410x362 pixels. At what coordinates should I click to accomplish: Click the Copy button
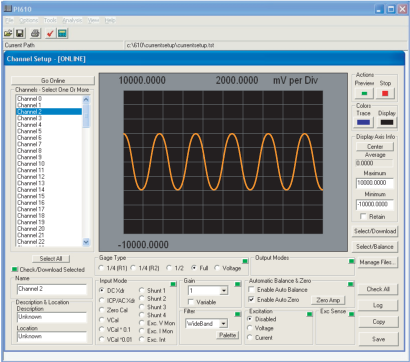378,322
